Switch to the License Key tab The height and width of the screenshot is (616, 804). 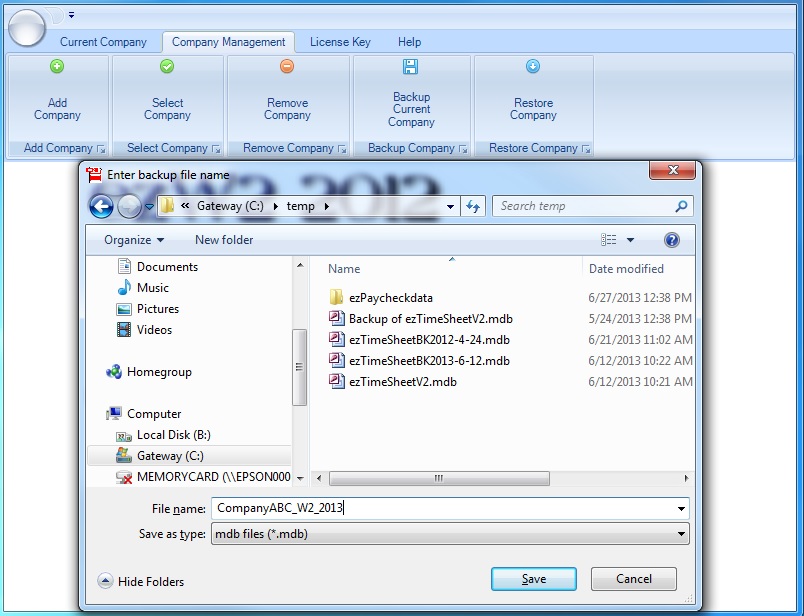pos(339,42)
